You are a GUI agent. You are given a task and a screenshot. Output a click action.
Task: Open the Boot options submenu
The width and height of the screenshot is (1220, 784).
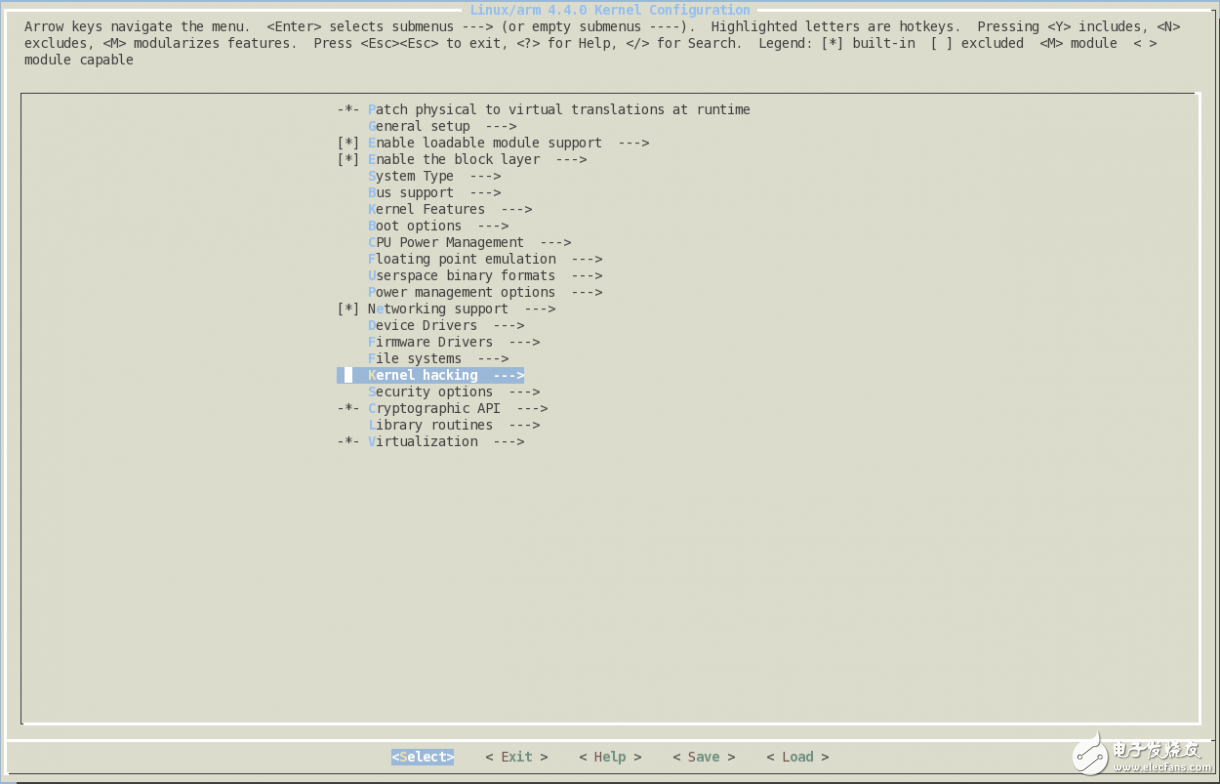click(415, 225)
